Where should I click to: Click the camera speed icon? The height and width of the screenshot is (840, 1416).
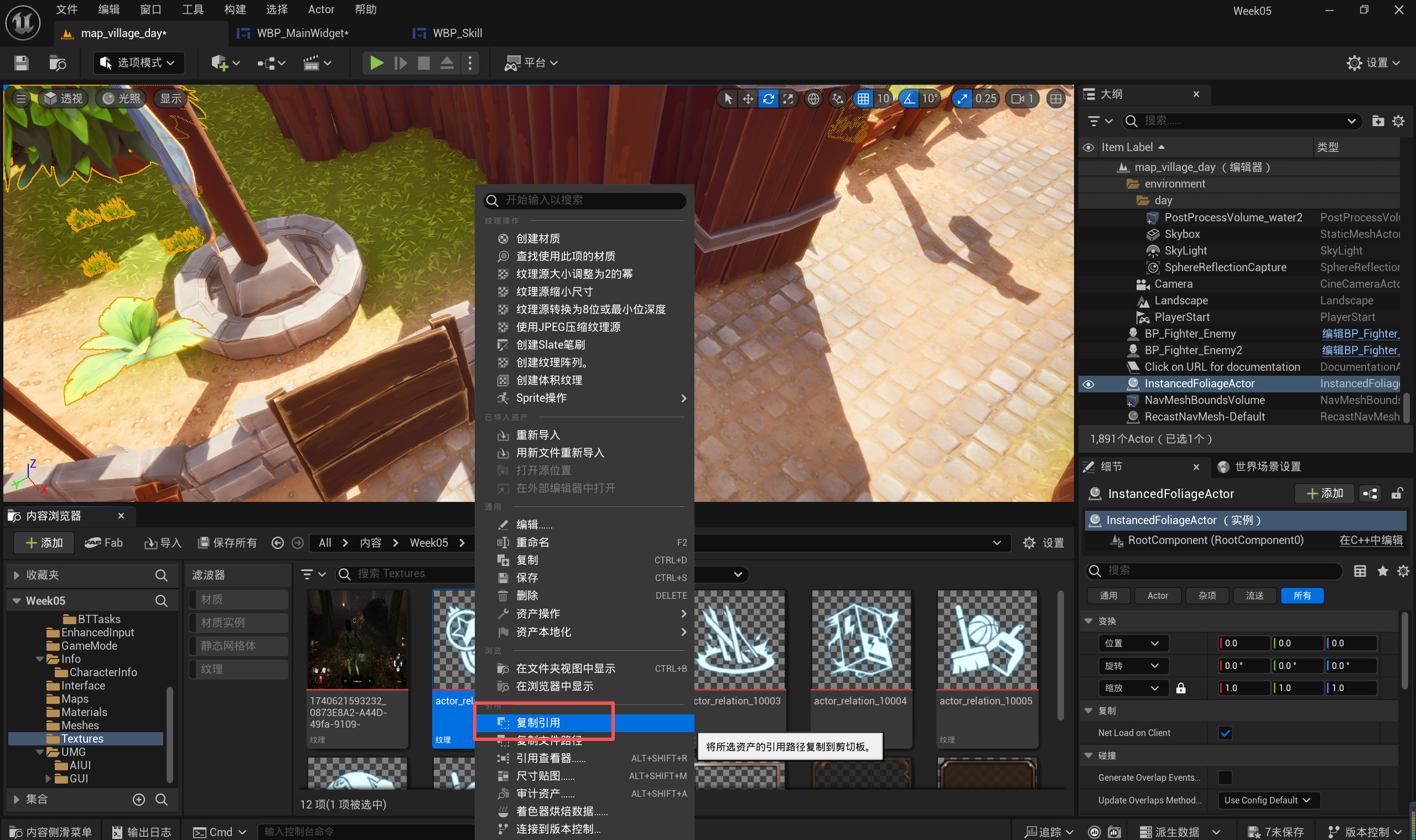coord(1018,99)
